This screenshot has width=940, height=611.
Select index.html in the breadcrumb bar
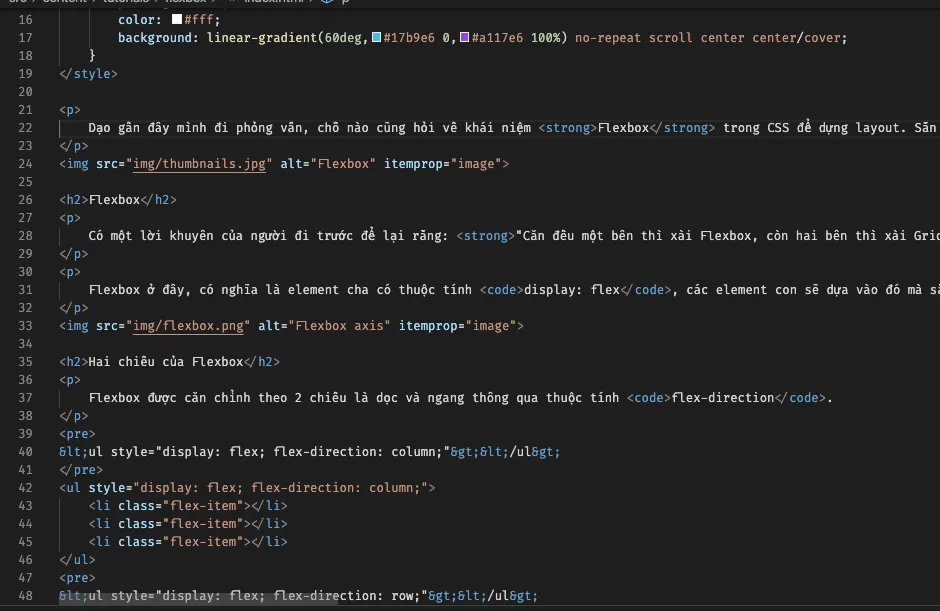[x=275, y=3]
